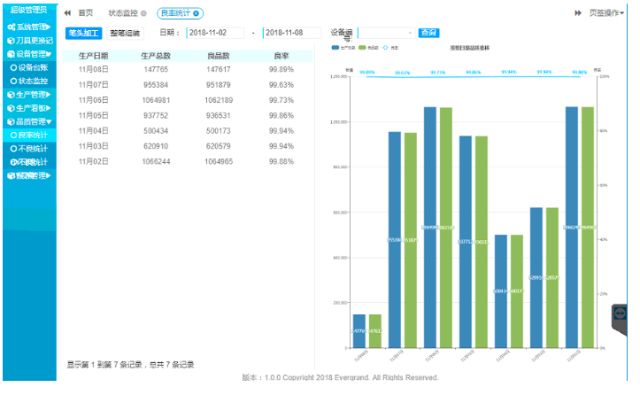Viewport: 640px width, 395px height.
Task: Open 不良统计 item in sidebar
Action: [x=29, y=149]
